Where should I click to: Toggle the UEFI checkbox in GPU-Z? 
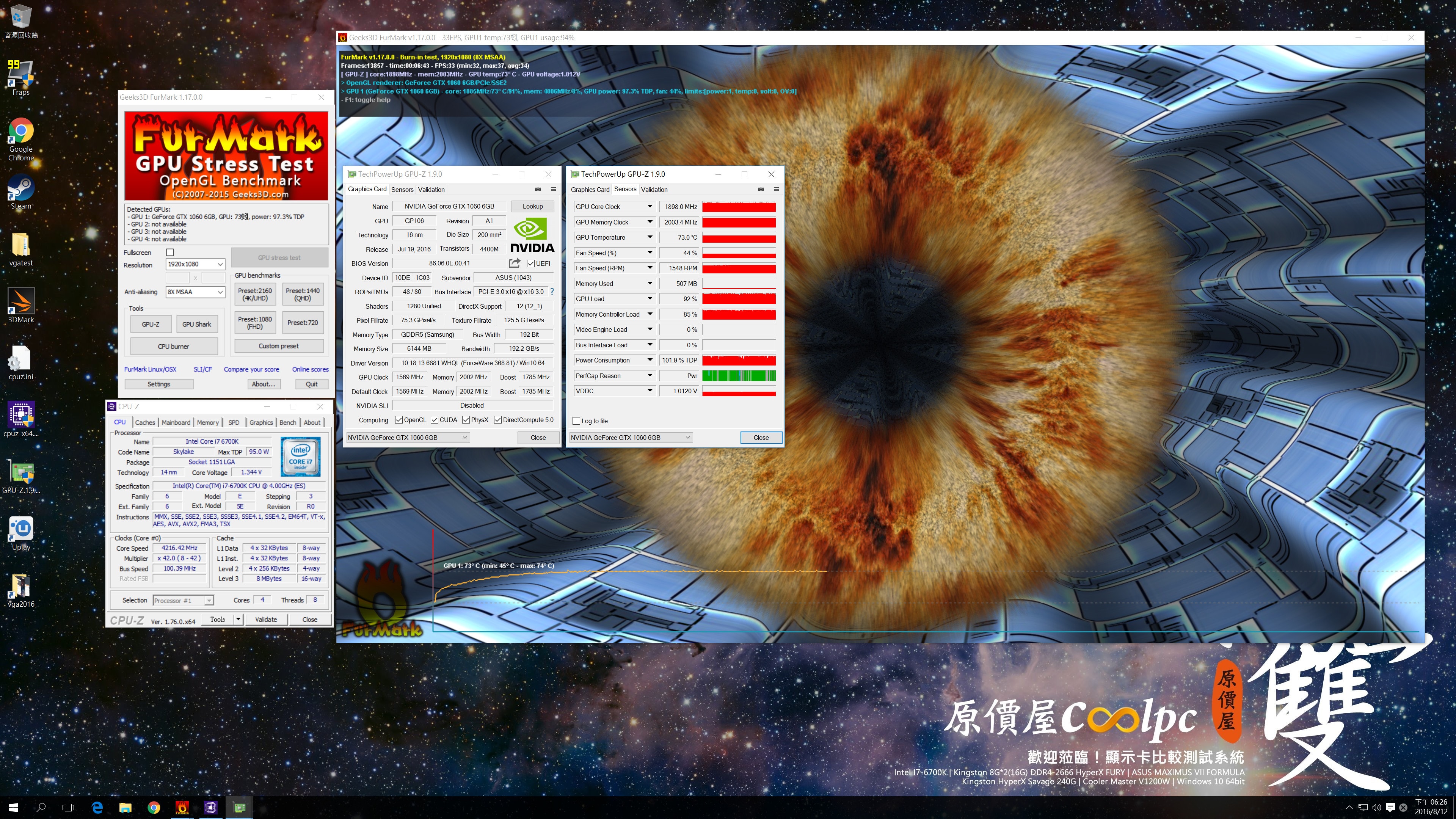[531, 264]
